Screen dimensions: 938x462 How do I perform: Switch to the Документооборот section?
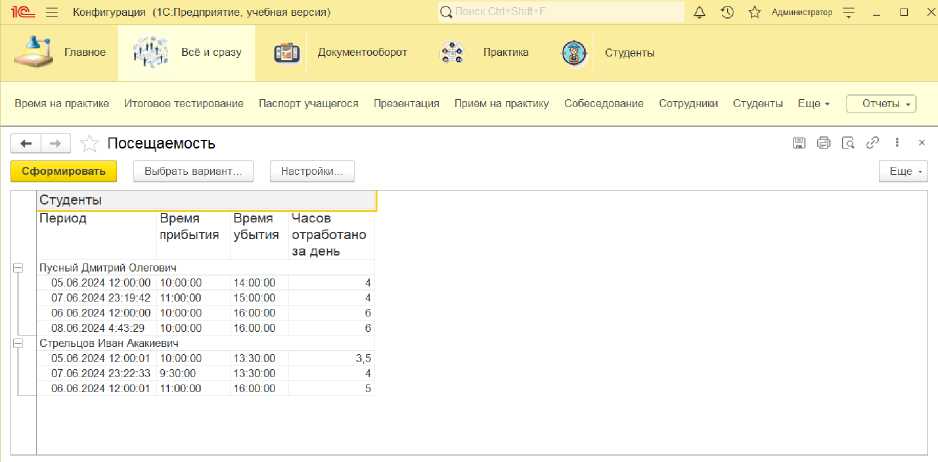(x=363, y=53)
